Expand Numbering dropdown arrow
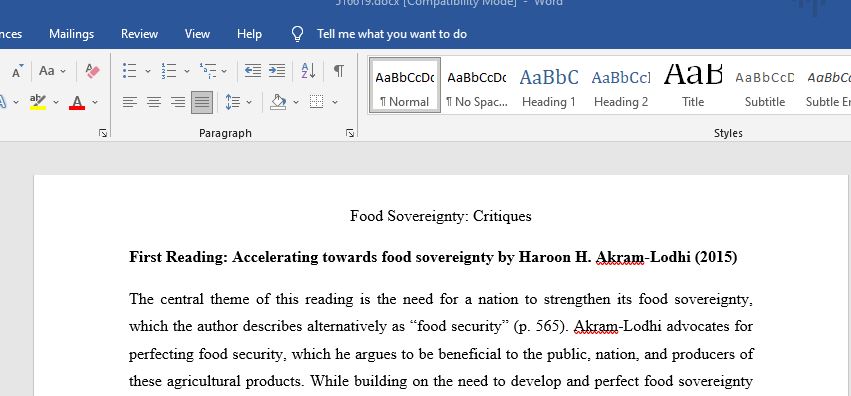This screenshot has width=851, height=396. (187, 71)
